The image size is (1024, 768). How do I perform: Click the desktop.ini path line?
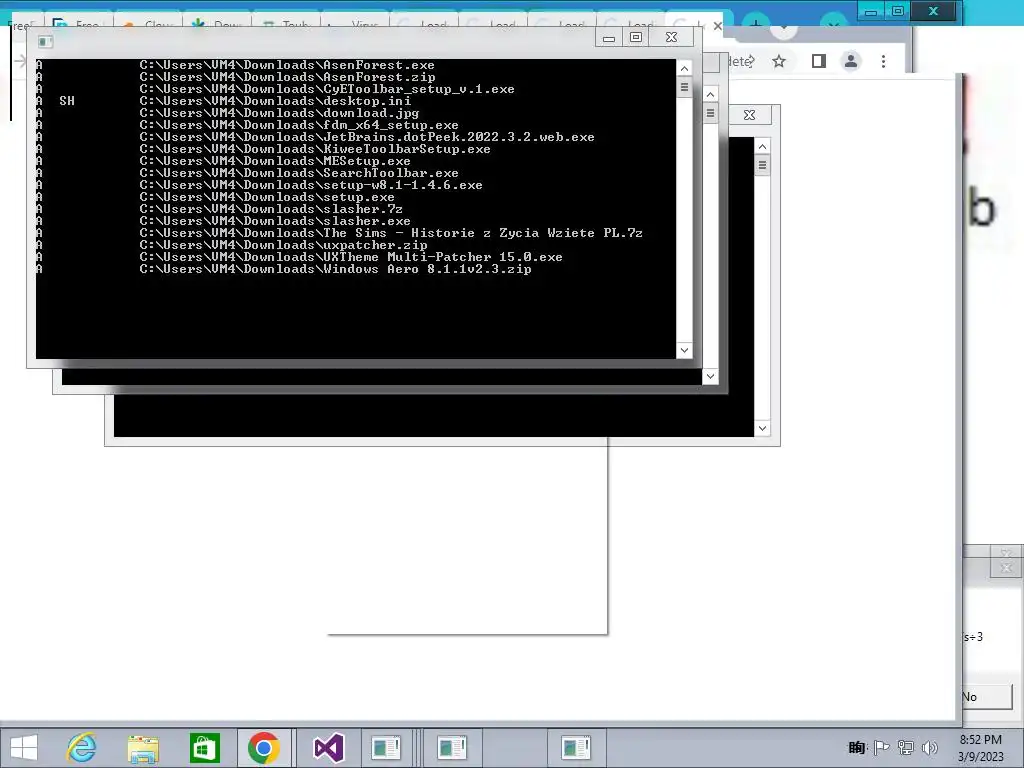pos(275,101)
